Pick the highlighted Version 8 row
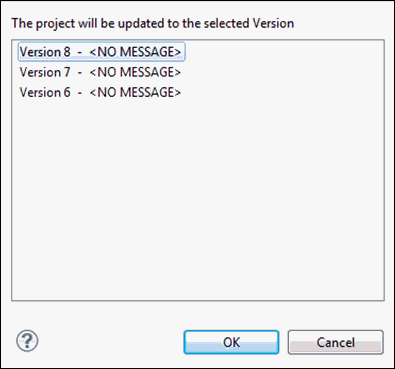The height and width of the screenshot is (369, 395). point(101,52)
